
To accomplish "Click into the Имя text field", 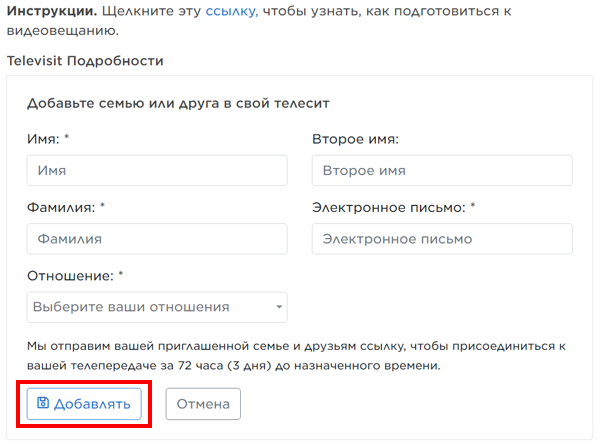I will coord(157,171).
